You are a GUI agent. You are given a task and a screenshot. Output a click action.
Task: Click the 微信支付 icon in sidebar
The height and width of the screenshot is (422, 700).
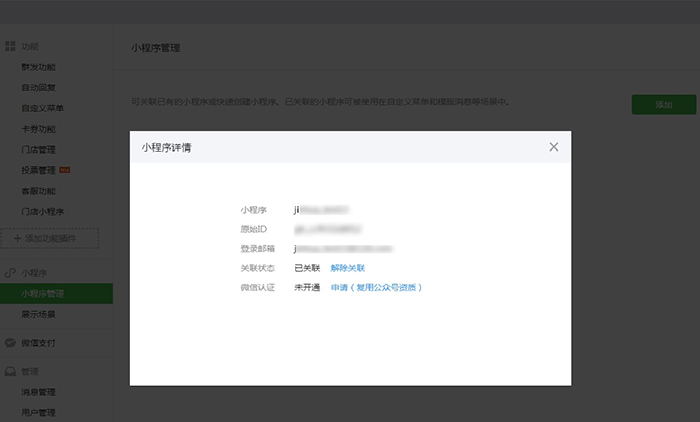[x=10, y=343]
